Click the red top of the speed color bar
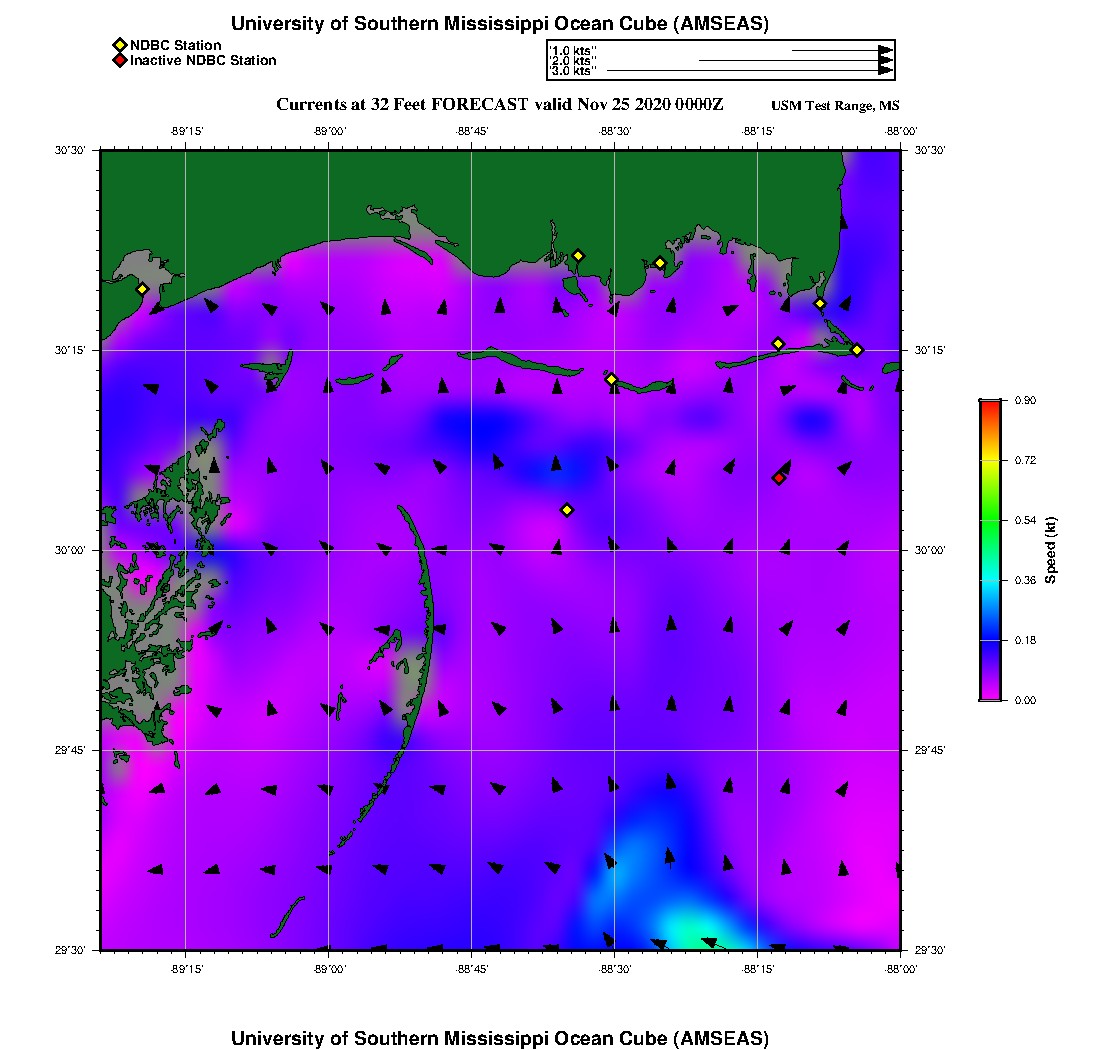 [989, 406]
